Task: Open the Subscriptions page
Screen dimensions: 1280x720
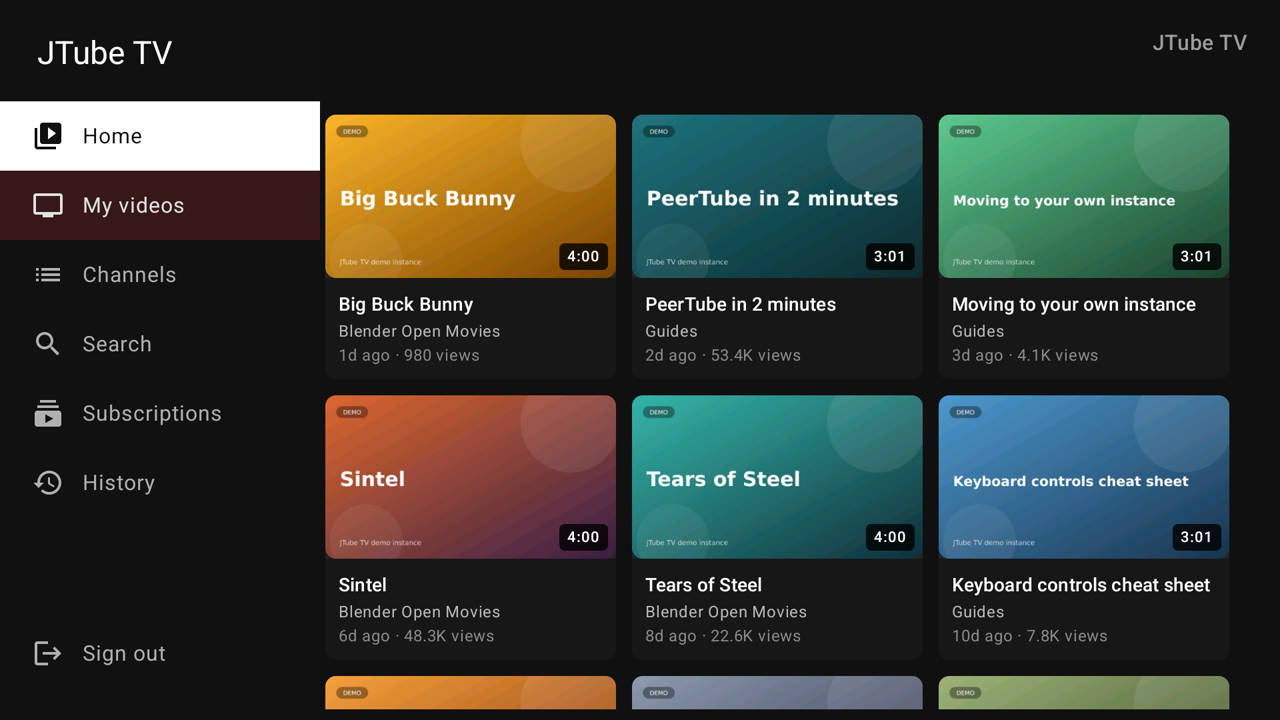Action: tap(160, 413)
